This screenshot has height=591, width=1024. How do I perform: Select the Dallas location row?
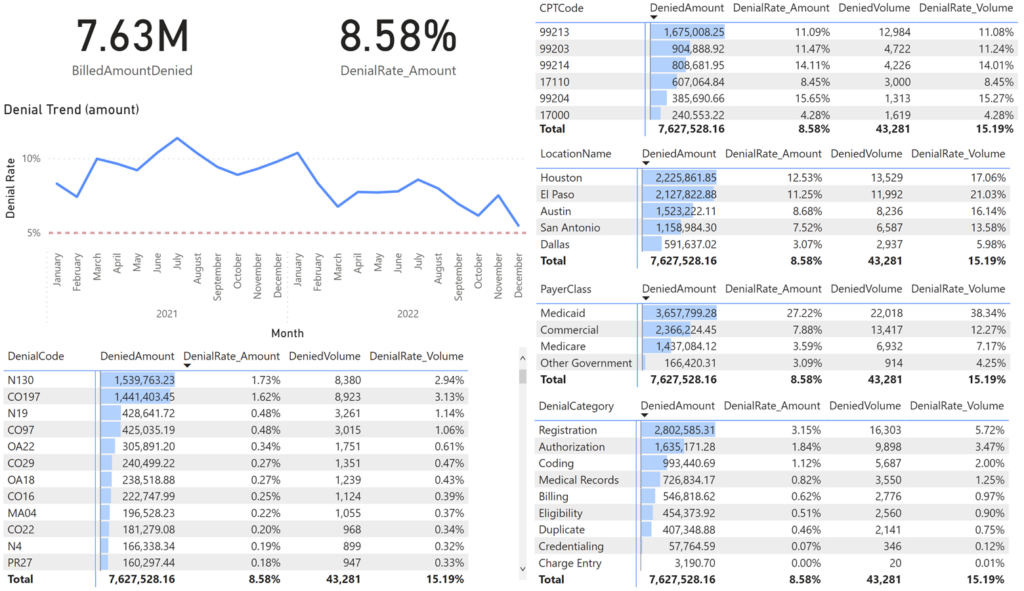point(773,244)
